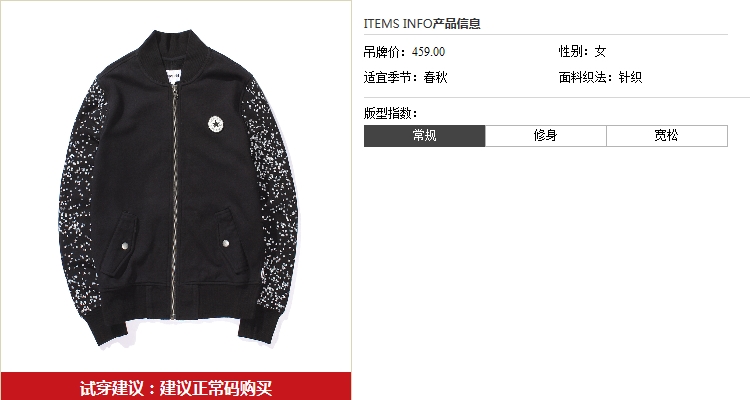Click the white collar brand label
The image size is (750, 400).
coord(172,76)
